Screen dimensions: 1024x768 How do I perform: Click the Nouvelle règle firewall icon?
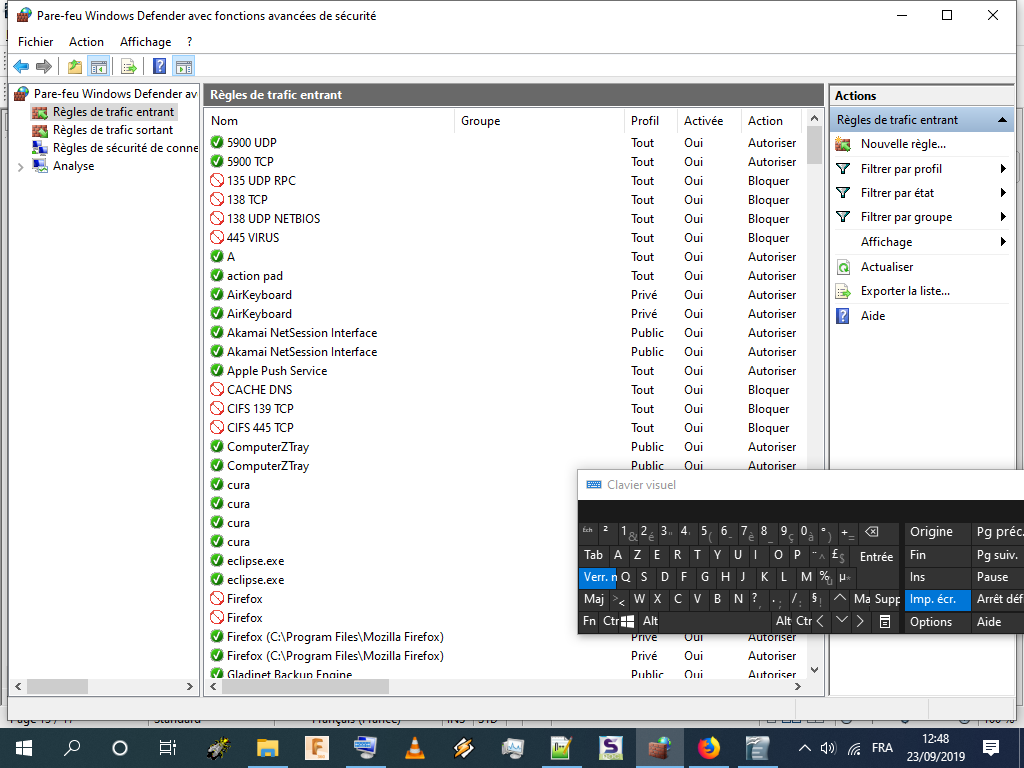pos(843,144)
